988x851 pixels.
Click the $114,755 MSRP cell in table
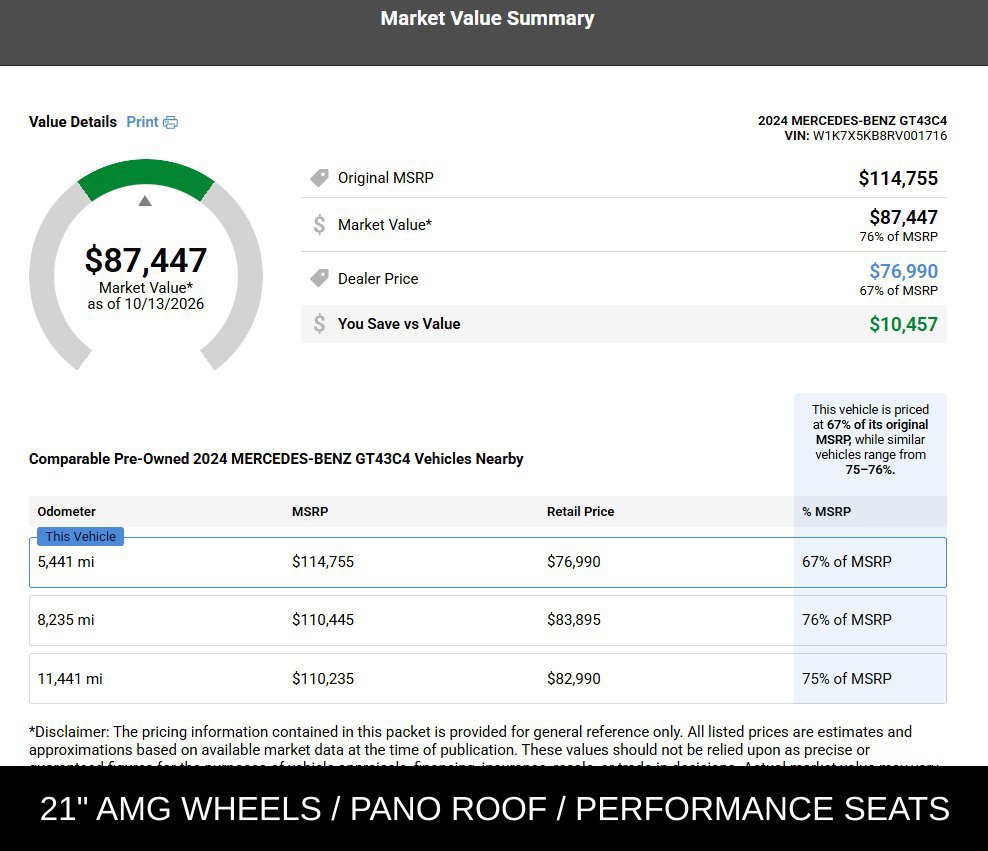(323, 561)
